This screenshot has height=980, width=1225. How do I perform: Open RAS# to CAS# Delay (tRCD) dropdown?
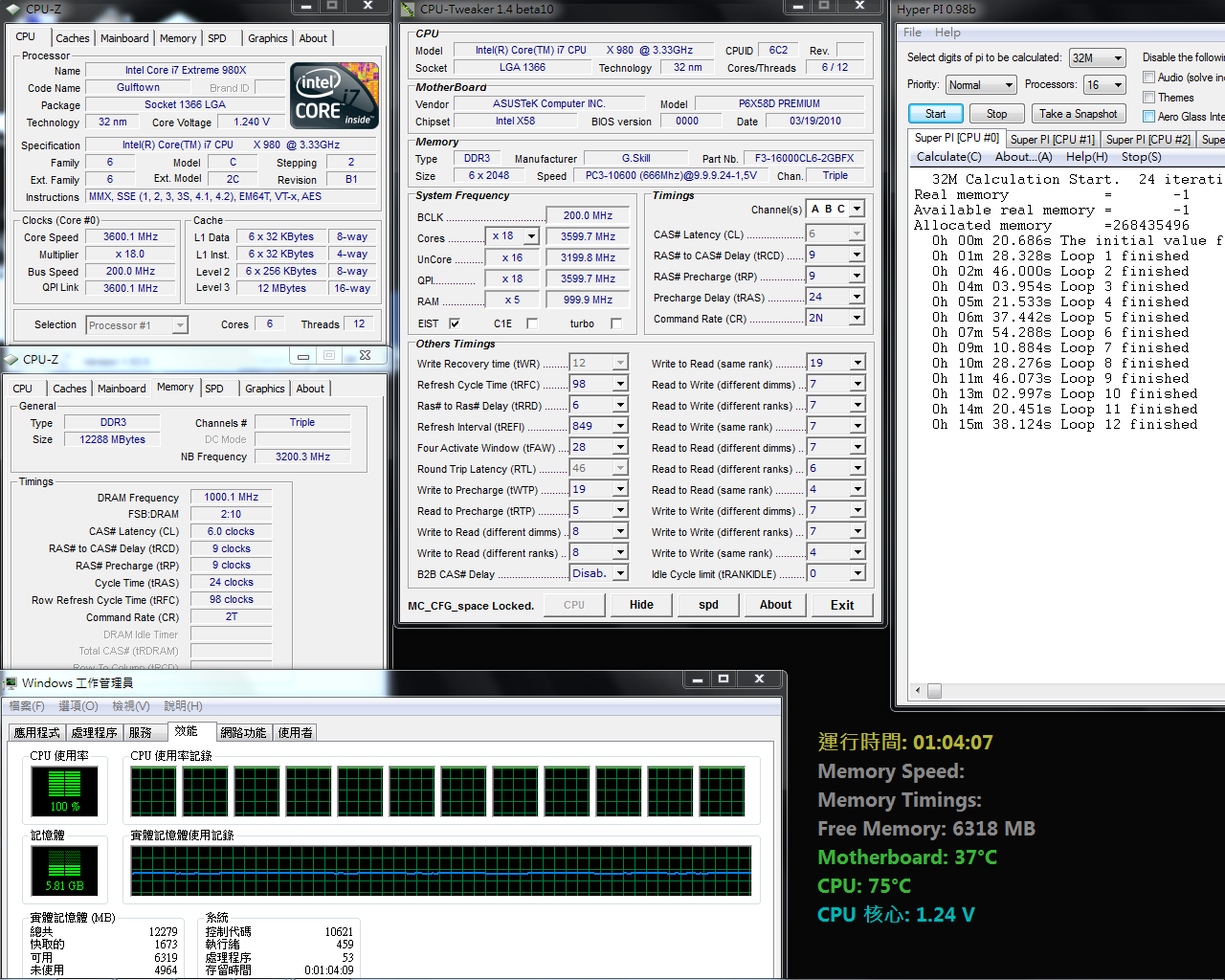pyautogui.click(x=857, y=255)
